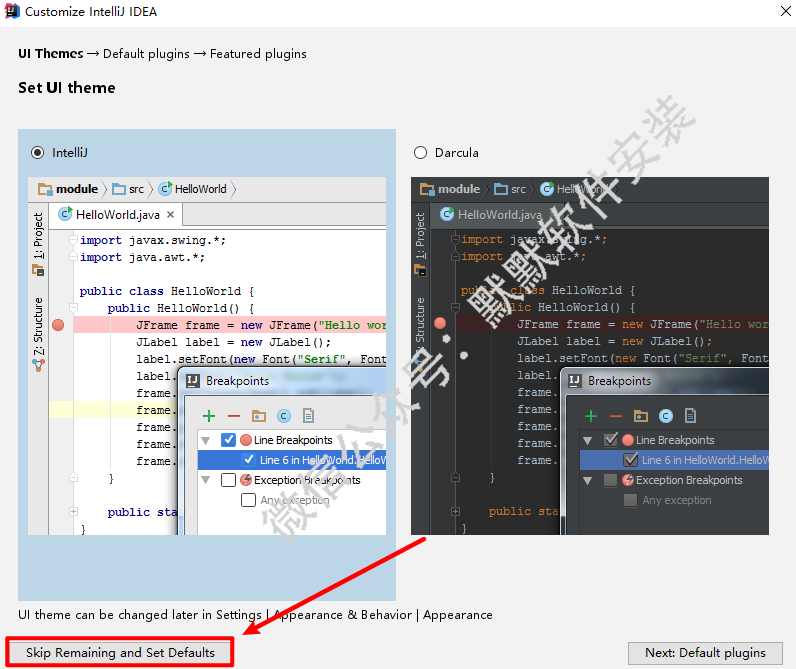Click the IntelliJ light theme preview
The height and width of the screenshot is (669, 796).
click(207, 356)
